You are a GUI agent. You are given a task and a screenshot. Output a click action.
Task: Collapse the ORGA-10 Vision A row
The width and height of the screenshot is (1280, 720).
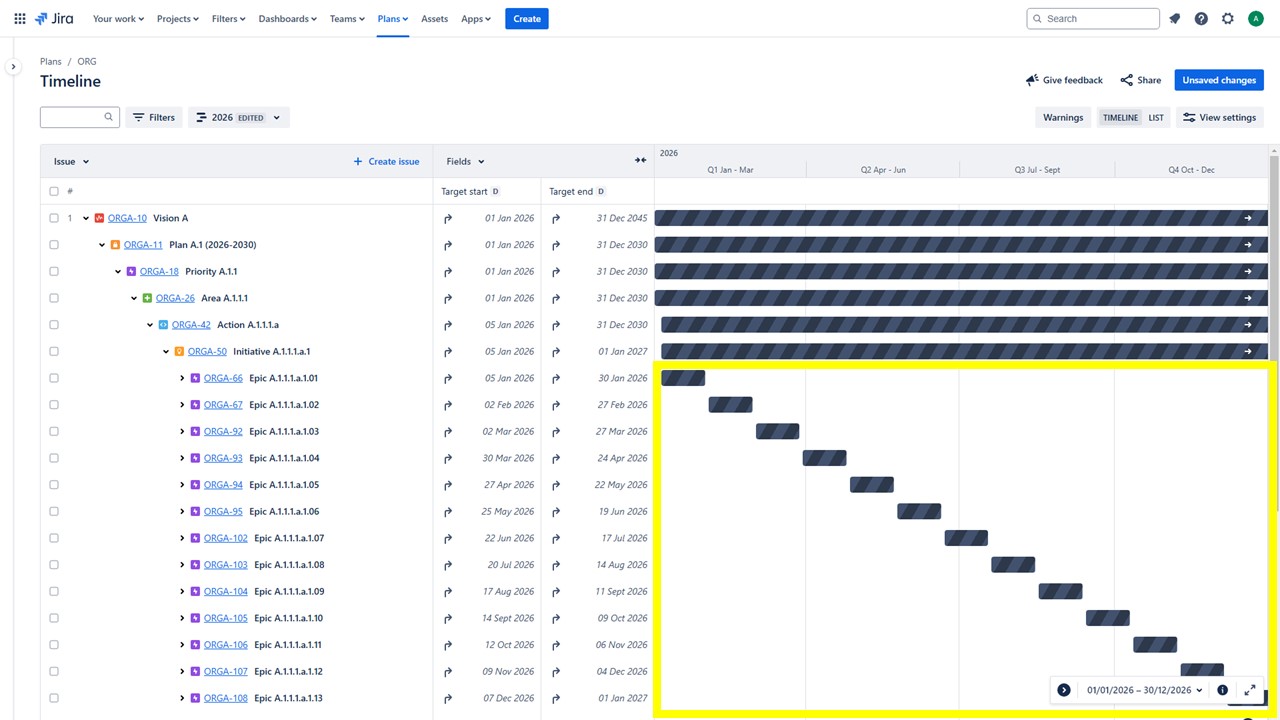click(x=86, y=218)
